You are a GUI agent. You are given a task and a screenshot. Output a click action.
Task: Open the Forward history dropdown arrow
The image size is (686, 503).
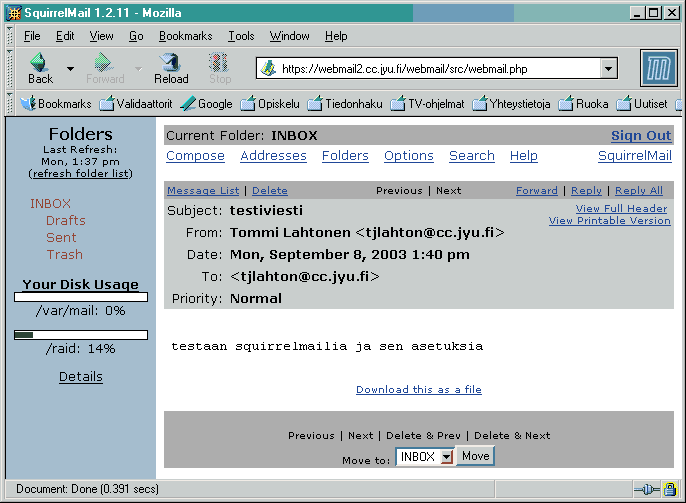pos(138,69)
